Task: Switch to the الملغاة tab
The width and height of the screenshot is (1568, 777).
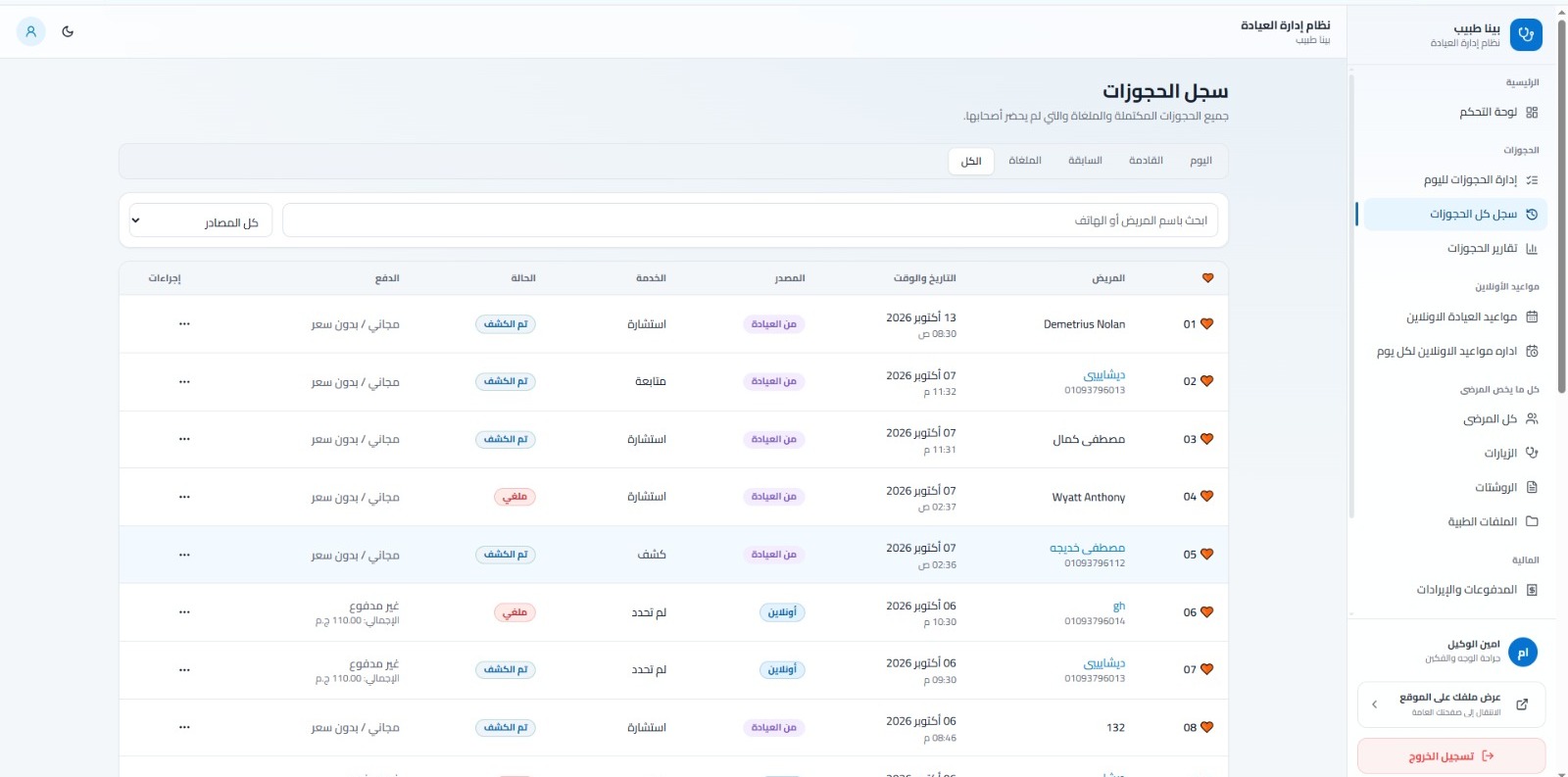Action: pyautogui.click(x=1025, y=161)
